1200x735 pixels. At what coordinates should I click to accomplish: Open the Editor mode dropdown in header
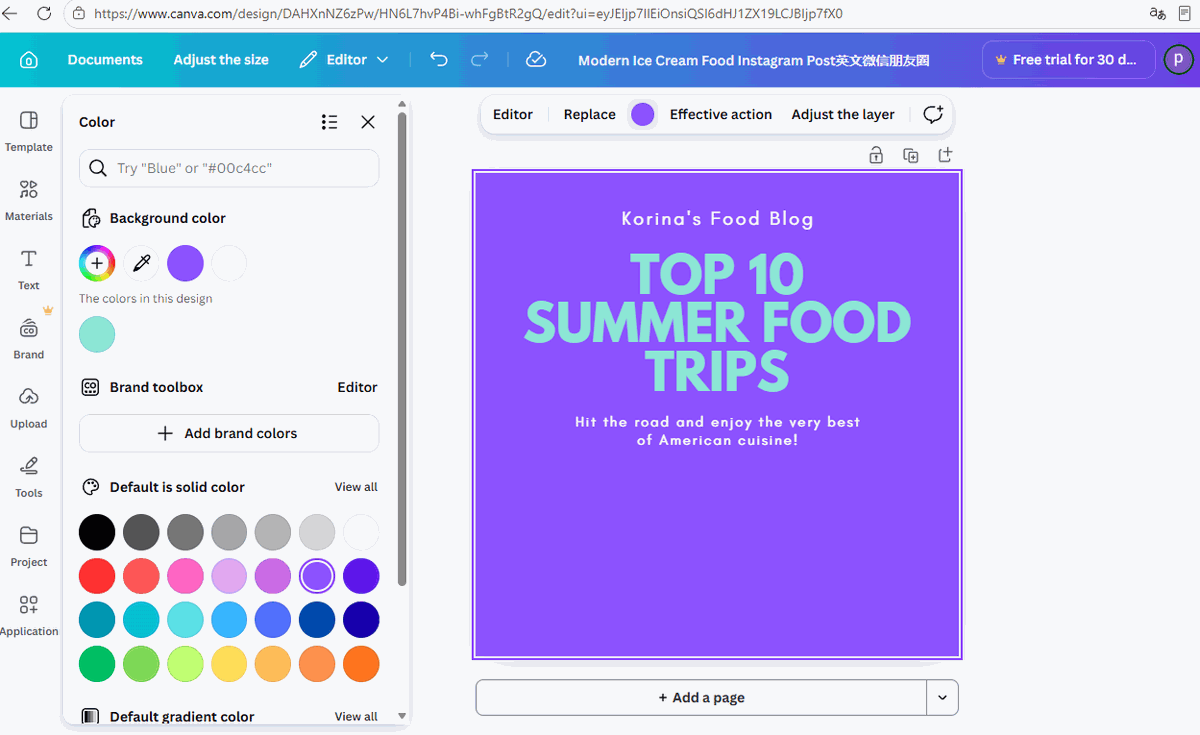[x=345, y=60]
